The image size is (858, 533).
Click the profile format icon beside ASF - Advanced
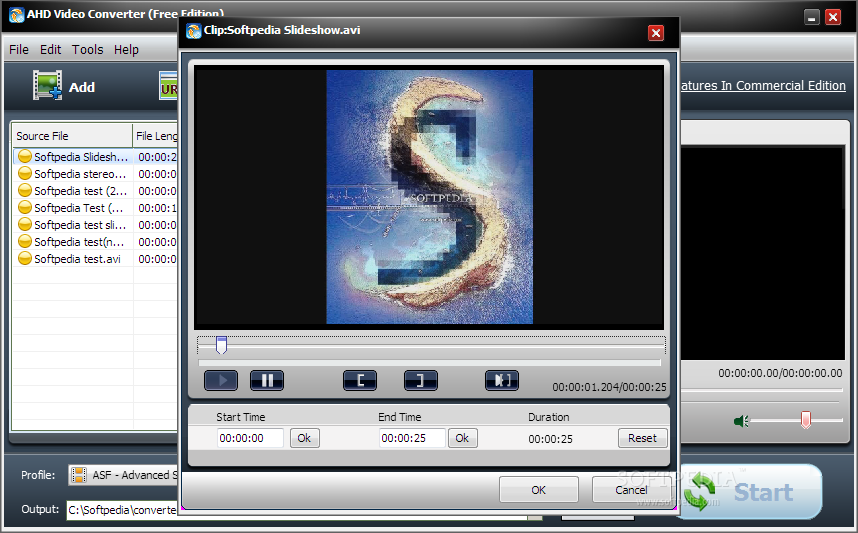point(79,475)
